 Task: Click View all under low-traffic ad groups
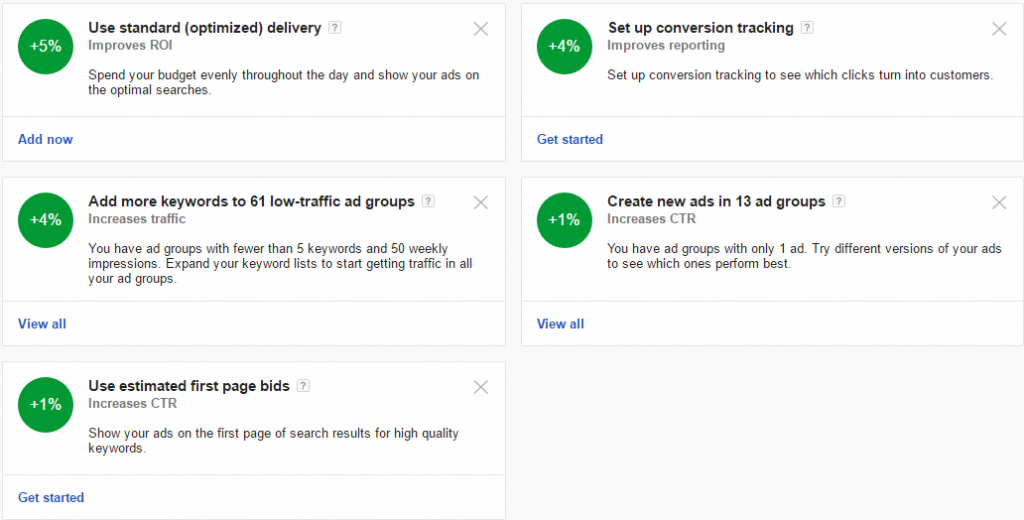click(42, 324)
